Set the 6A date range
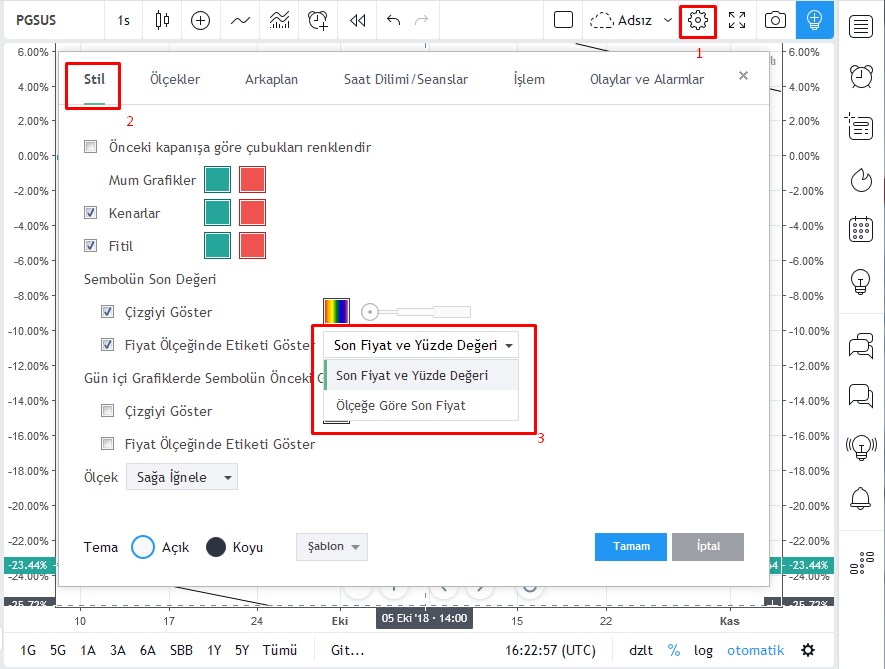 [147, 650]
